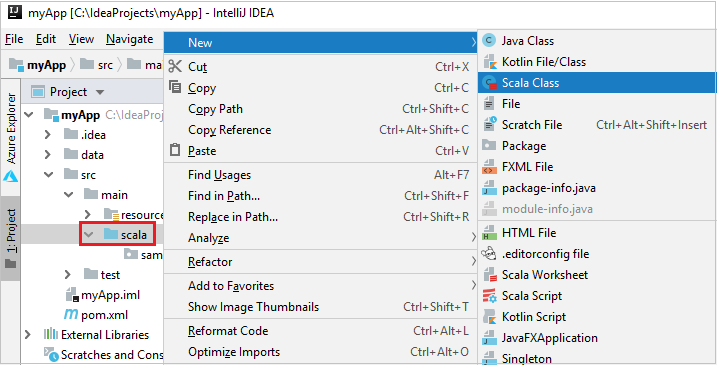Viewport: 717px width, 365px height.
Task: Choose Copy Path from context menu
Action: pos(320,109)
